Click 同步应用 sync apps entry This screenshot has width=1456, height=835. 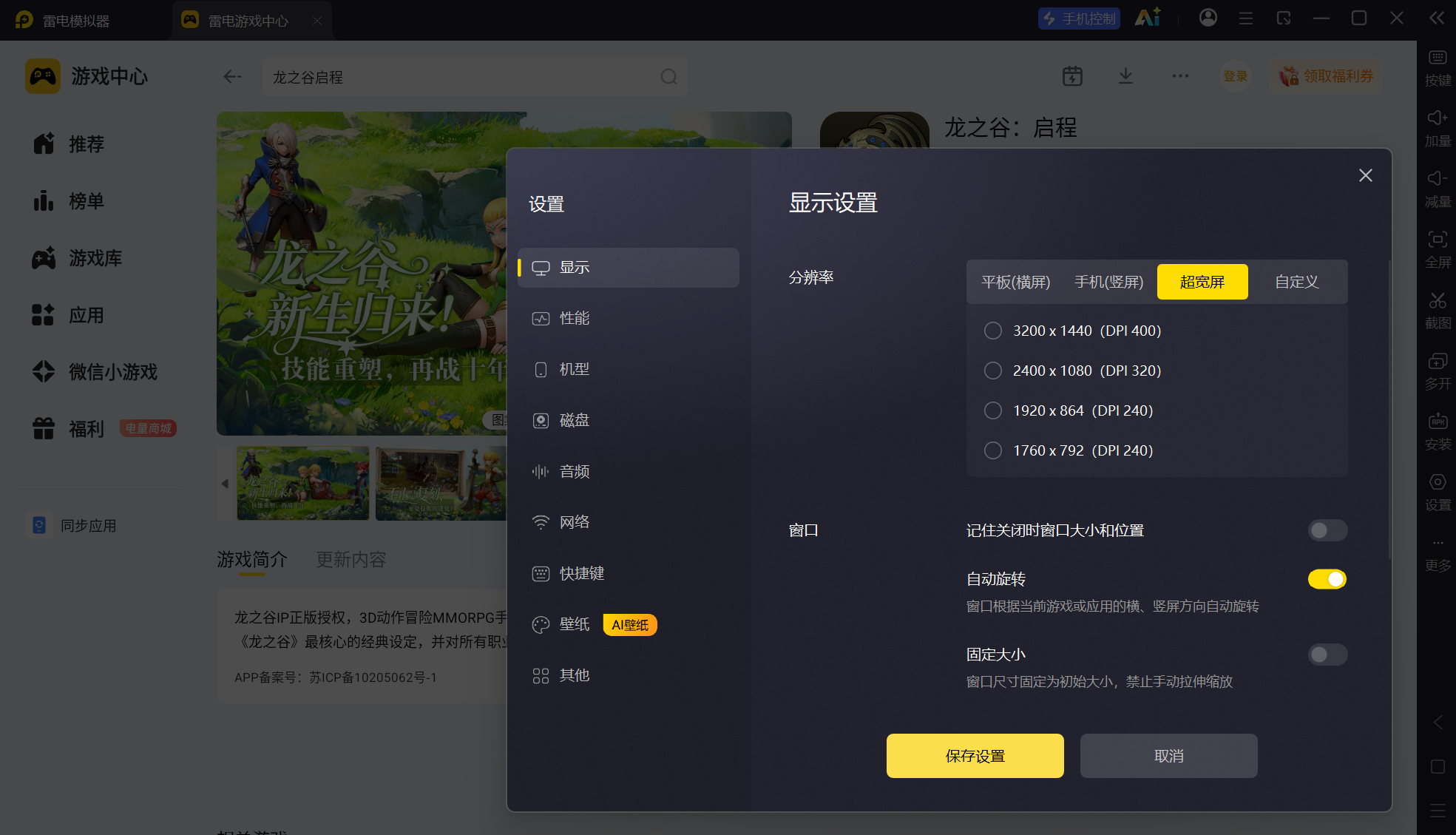click(72, 525)
